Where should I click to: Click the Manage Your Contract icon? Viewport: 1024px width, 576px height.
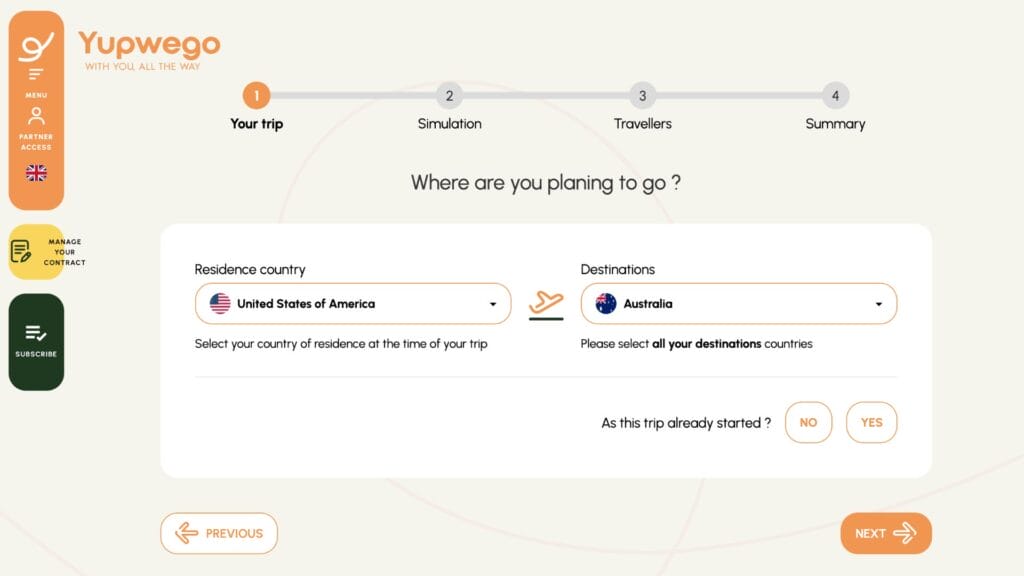pyautogui.click(x=21, y=251)
